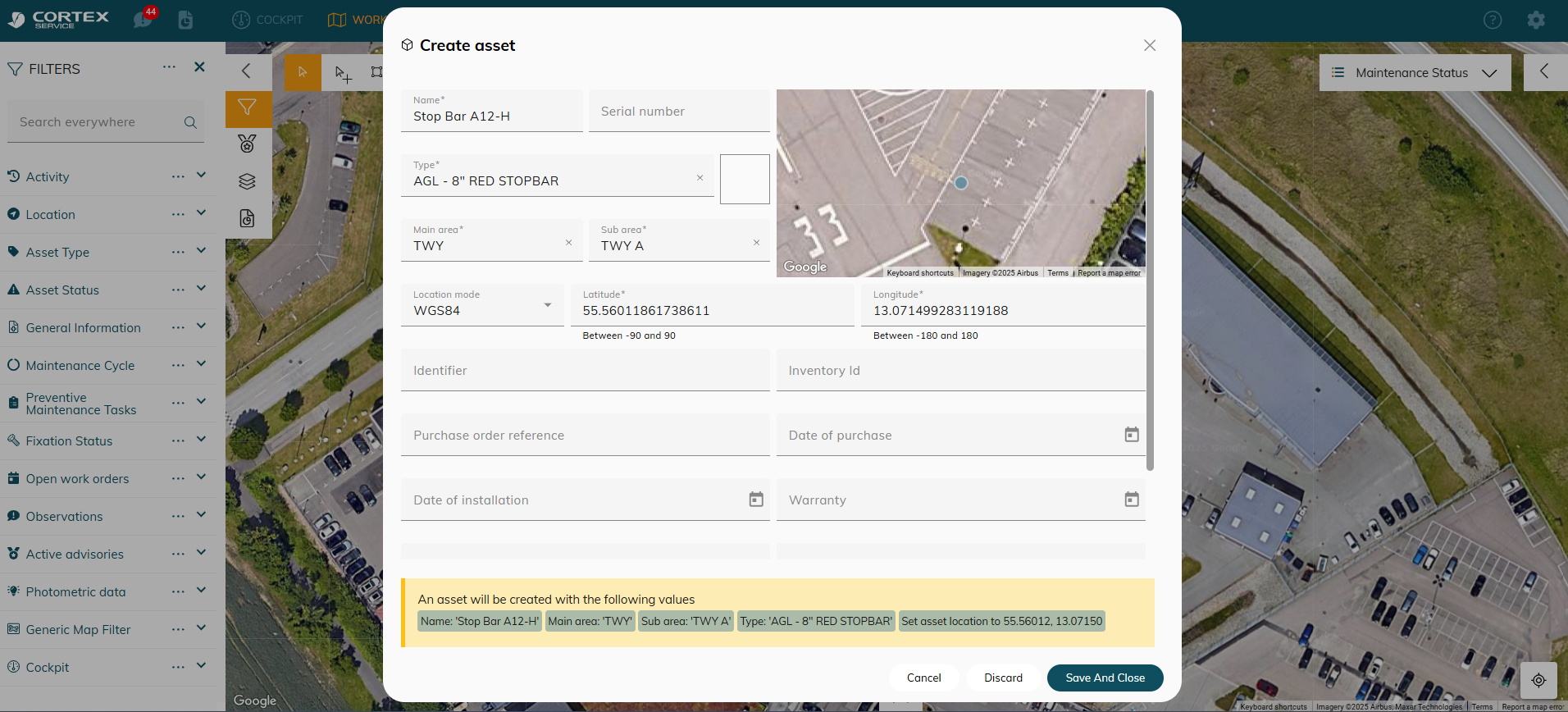Viewport: 1568px width, 712px height.
Task: Open the COCKPIT menu in the top bar
Action: (x=268, y=20)
